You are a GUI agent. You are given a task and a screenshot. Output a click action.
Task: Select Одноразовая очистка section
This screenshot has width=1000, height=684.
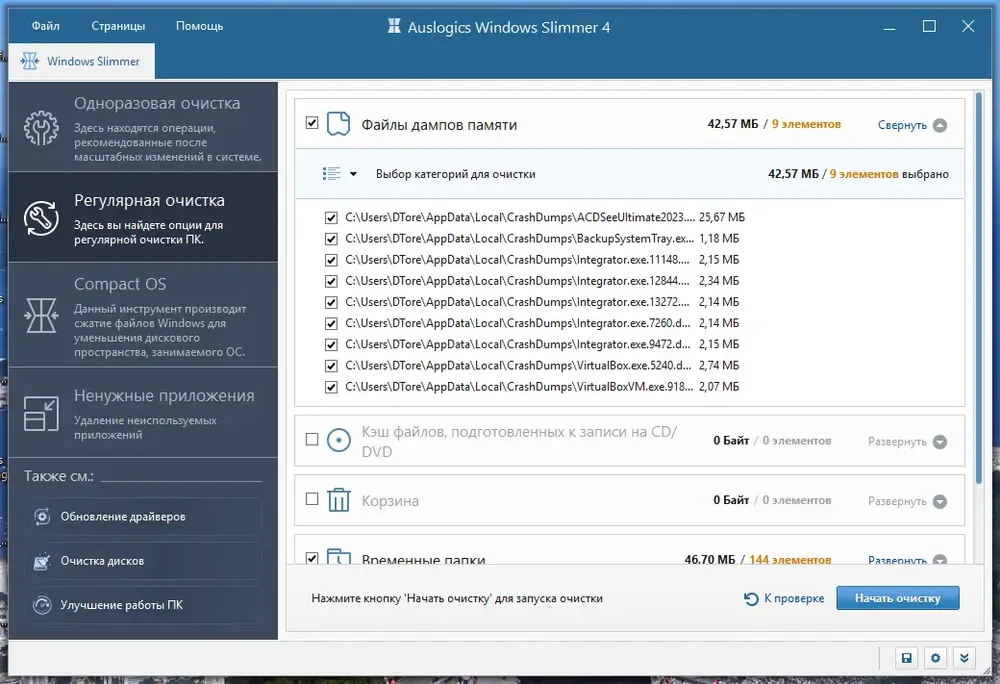click(x=143, y=127)
